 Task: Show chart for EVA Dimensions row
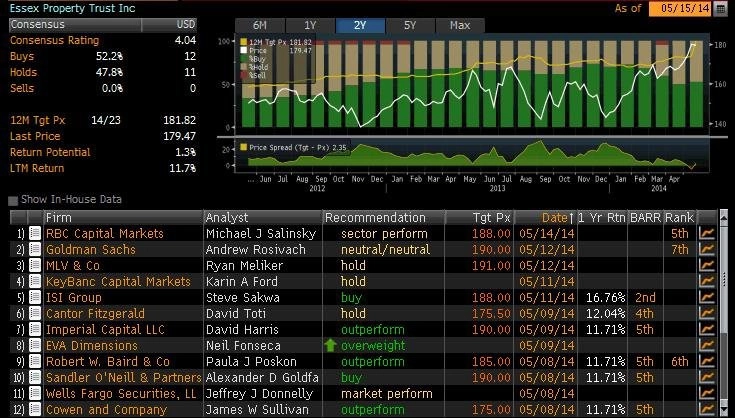click(706, 345)
